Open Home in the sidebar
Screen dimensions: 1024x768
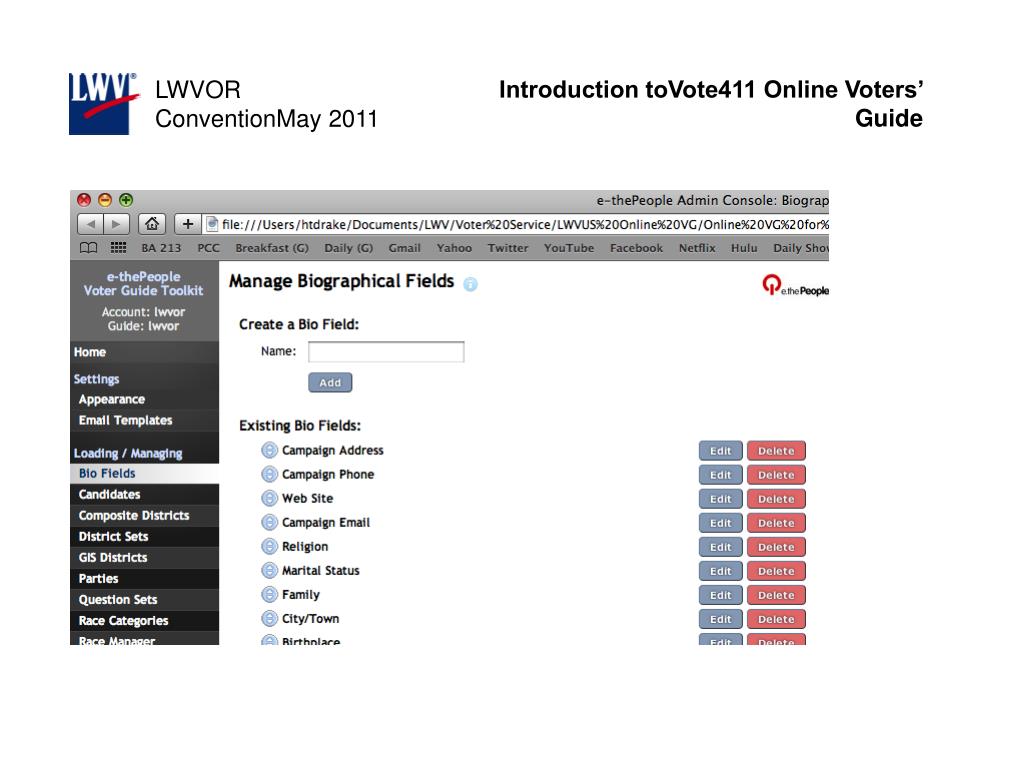pos(144,352)
